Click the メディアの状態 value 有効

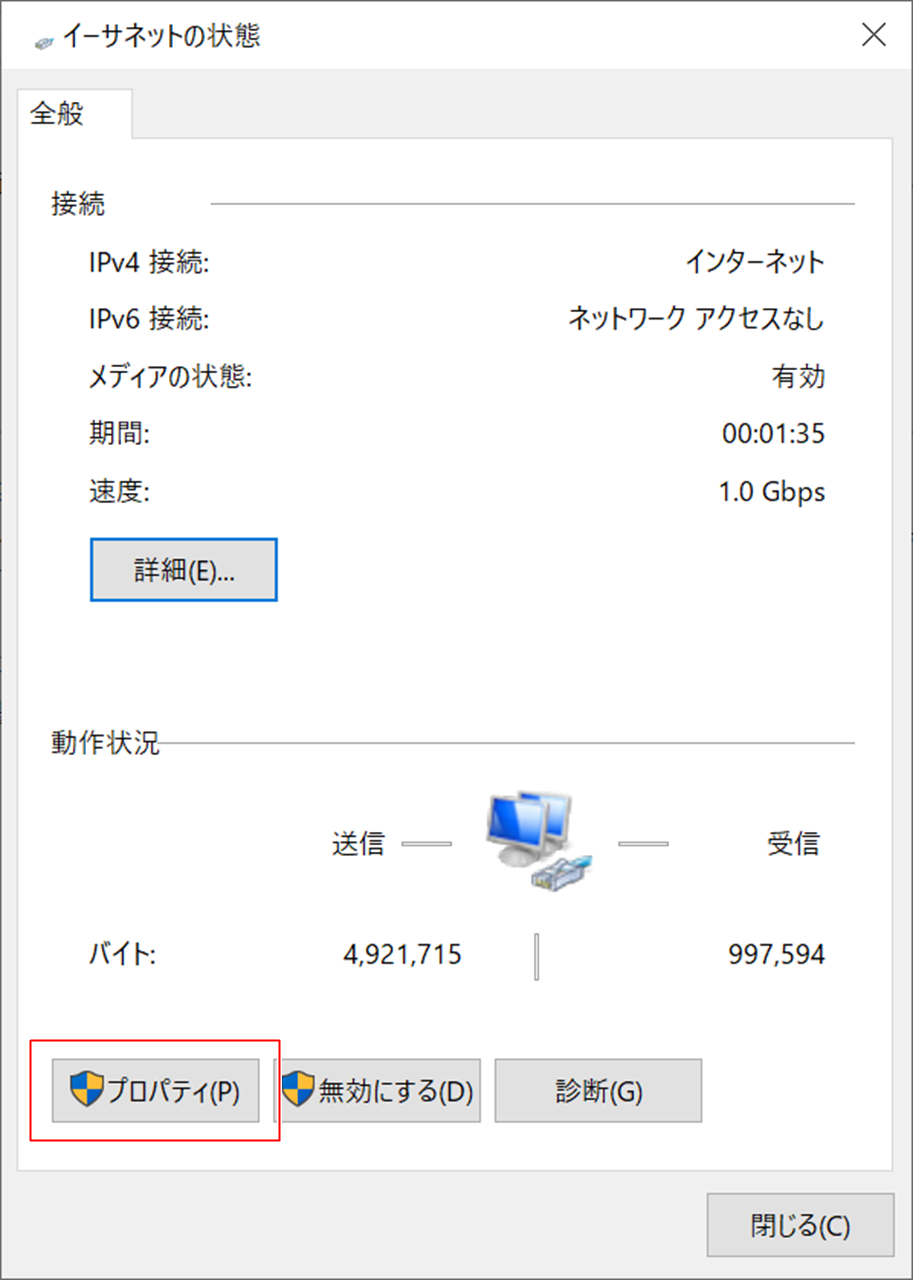[x=797, y=377]
